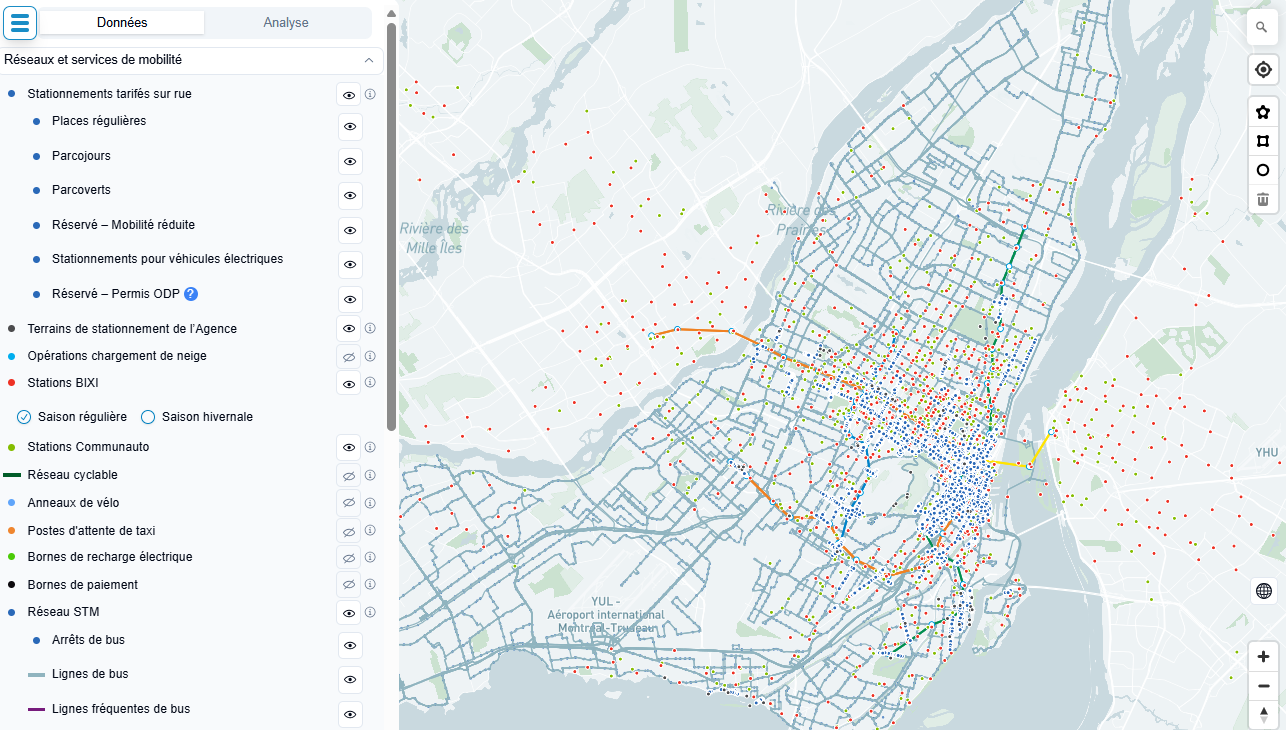Reset the map compass orientation
This screenshot has height=730, width=1286.
click(x=1264, y=715)
